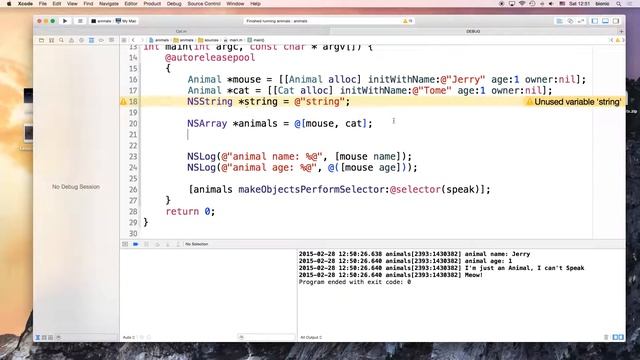Click the Unused variable 'string' warning label
Viewport: 640px width, 360px height.
point(578,102)
